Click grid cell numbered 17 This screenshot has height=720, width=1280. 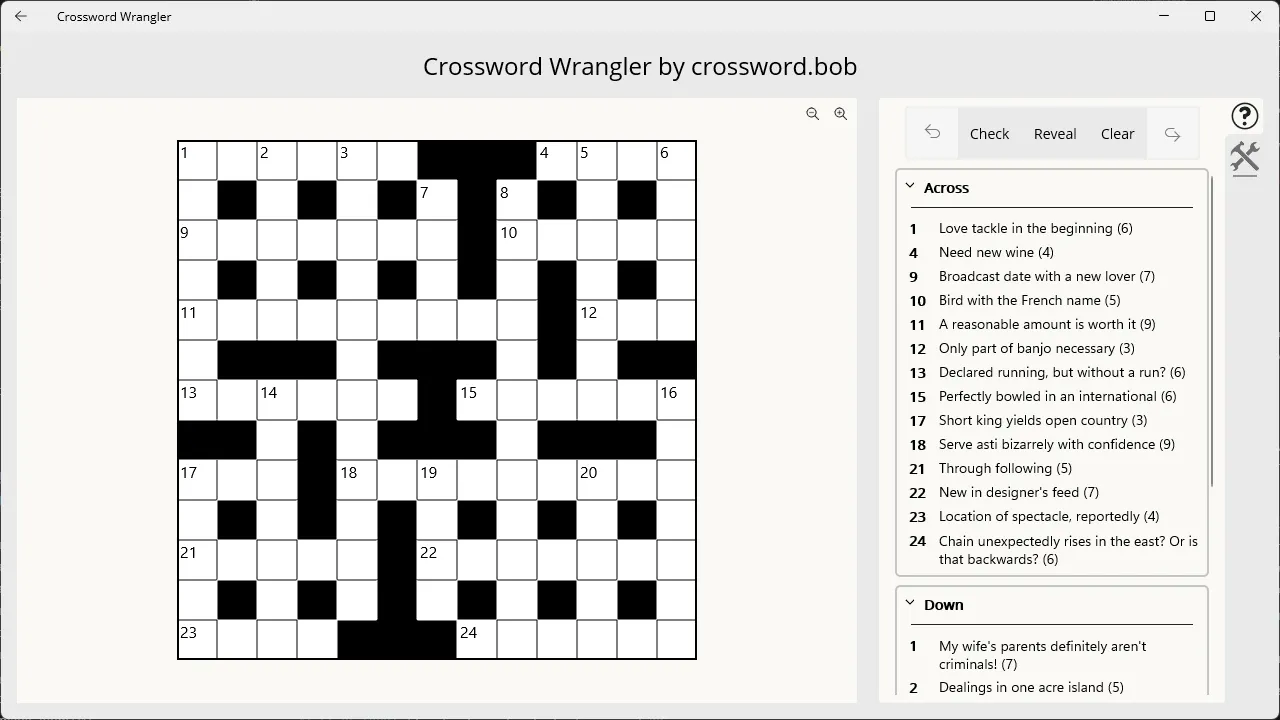(x=198, y=481)
